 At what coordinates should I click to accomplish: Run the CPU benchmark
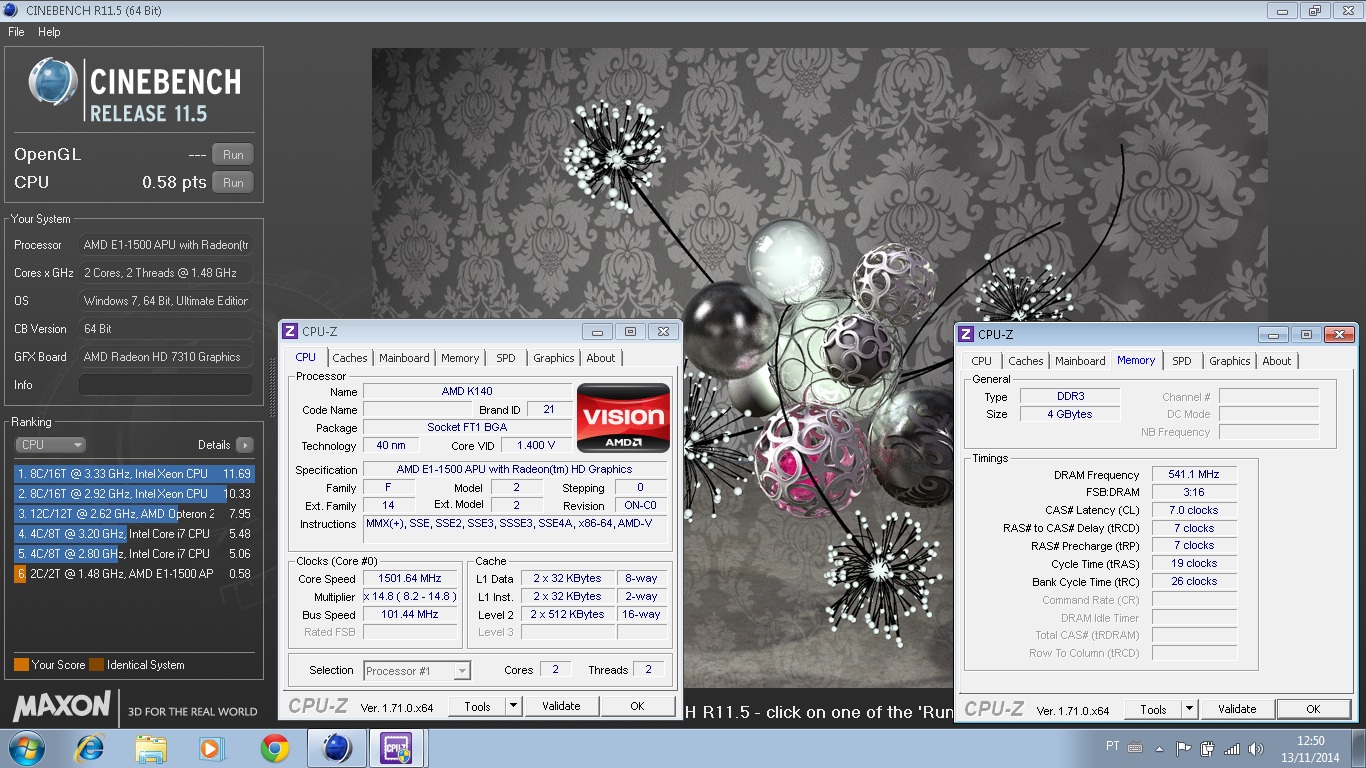(x=233, y=182)
